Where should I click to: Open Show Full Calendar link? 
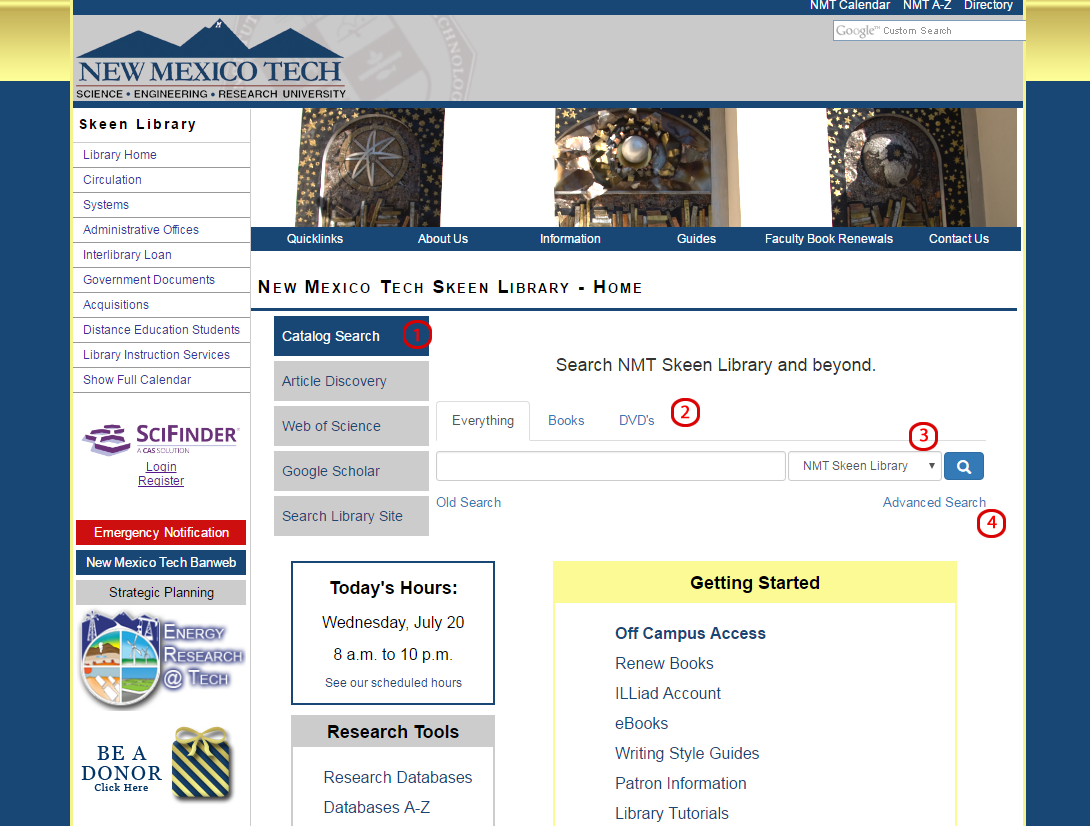point(137,380)
